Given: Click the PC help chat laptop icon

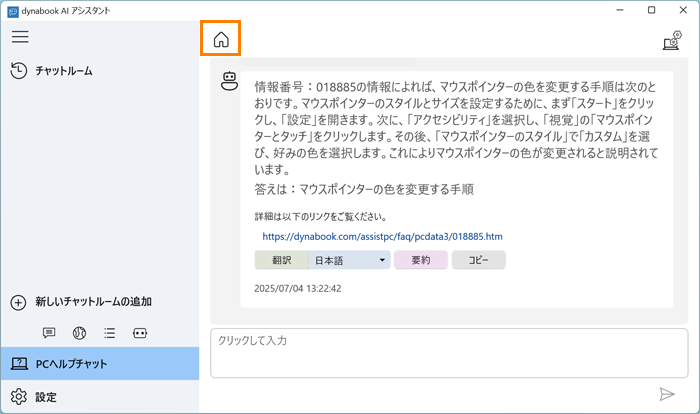Looking at the screenshot, I should [x=19, y=364].
